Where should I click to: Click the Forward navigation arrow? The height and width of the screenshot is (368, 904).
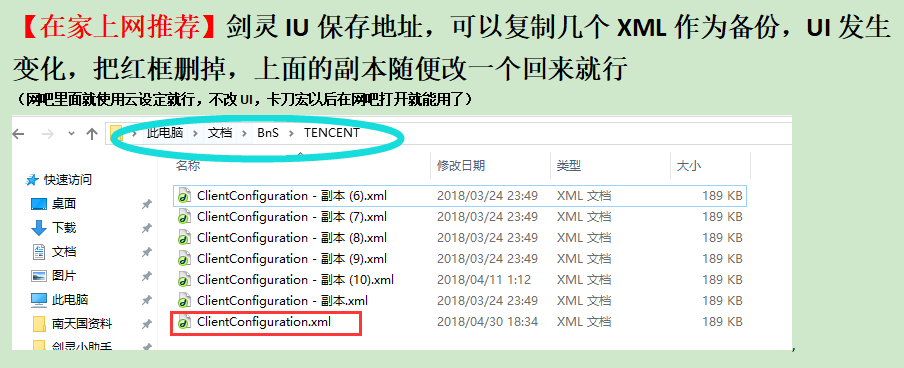coord(48,134)
